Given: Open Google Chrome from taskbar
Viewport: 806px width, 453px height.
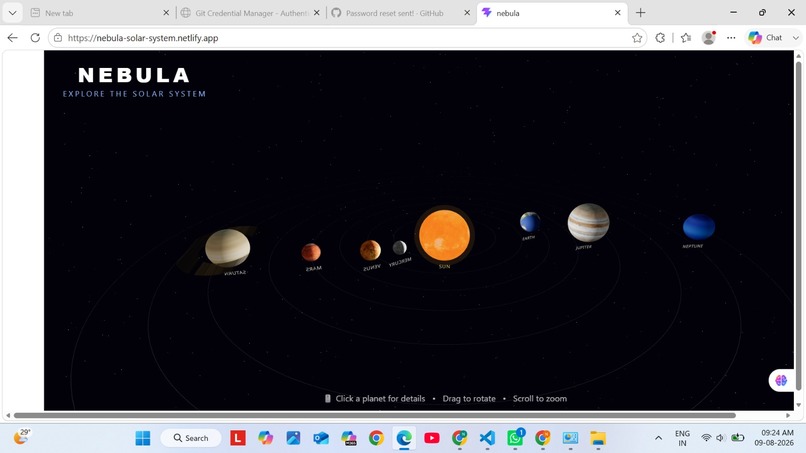Looking at the screenshot, I should (376, 438).
